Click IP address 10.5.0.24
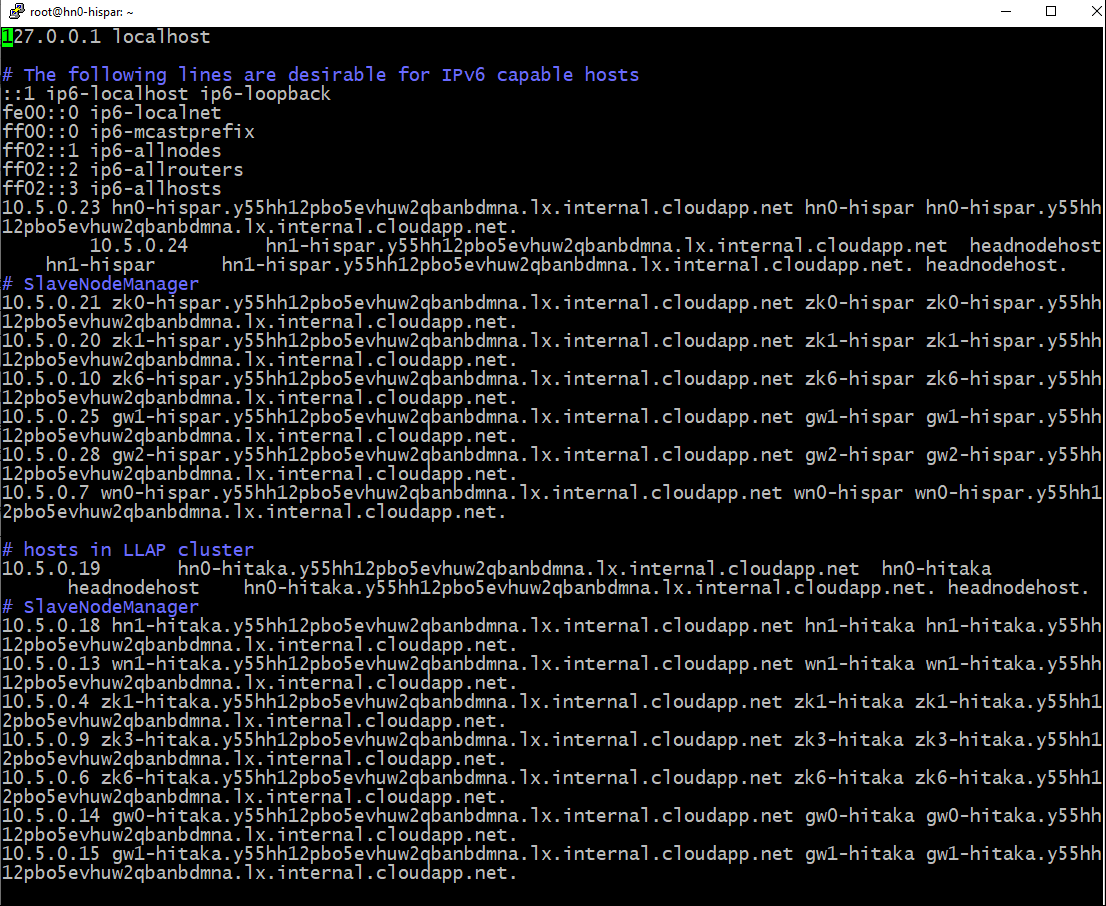The height and width of the screenshot is (906, 1106). [139, 246]
